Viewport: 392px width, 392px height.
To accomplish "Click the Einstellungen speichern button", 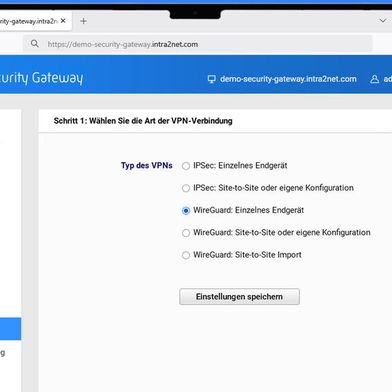I will pos(239,297).
